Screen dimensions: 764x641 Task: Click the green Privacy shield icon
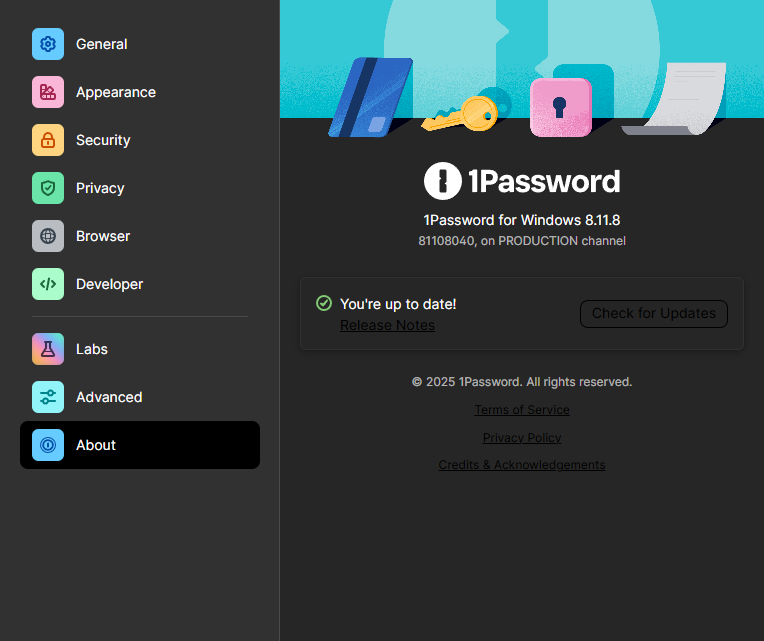(x=48, y=188)
